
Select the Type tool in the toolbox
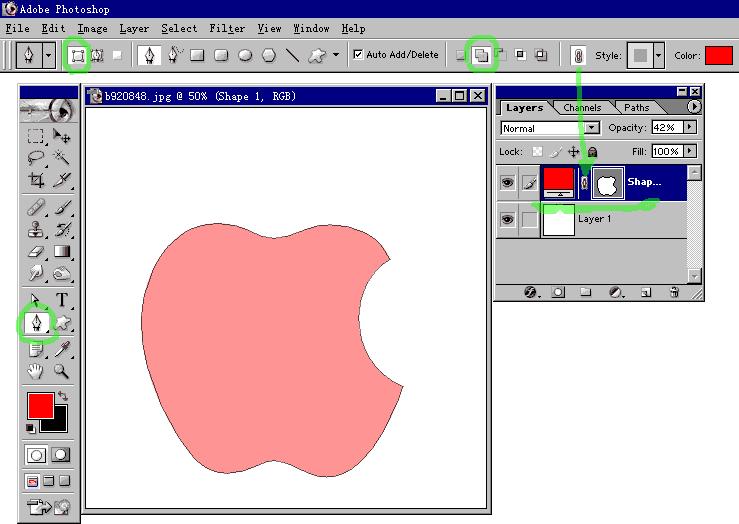[x=61, y=299]
